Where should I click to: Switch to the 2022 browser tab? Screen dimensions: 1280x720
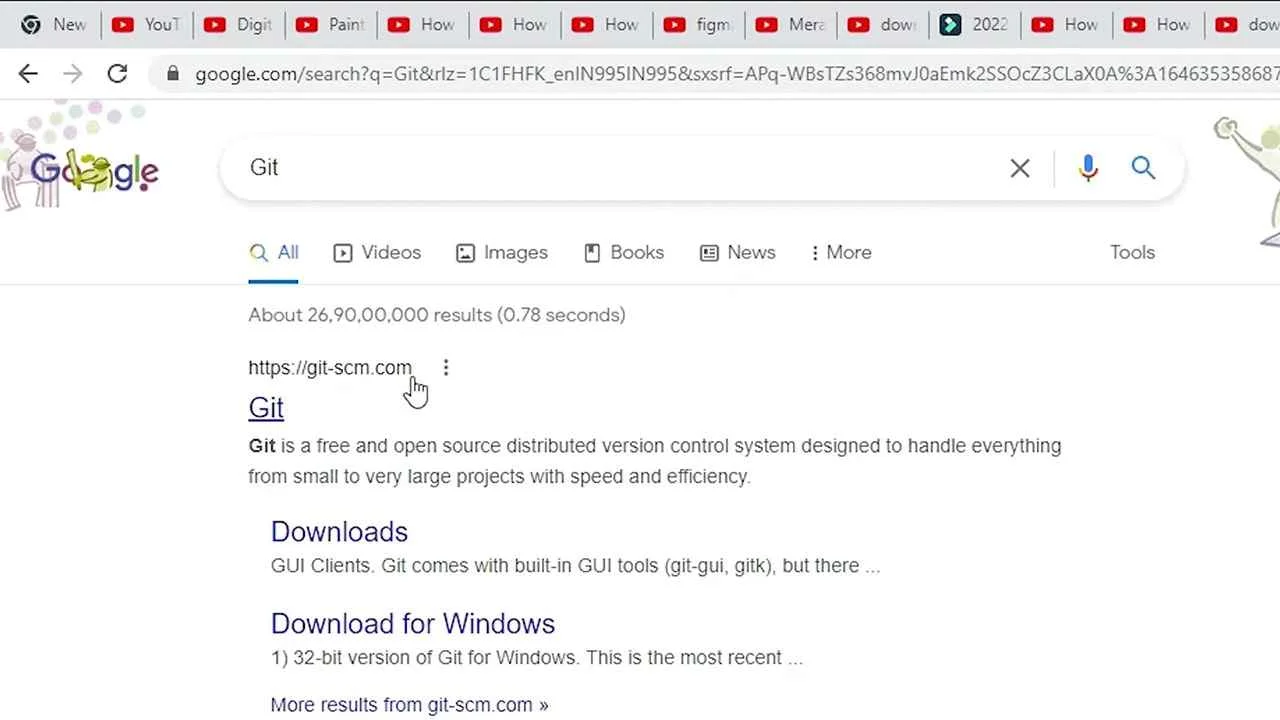point(973,24)
